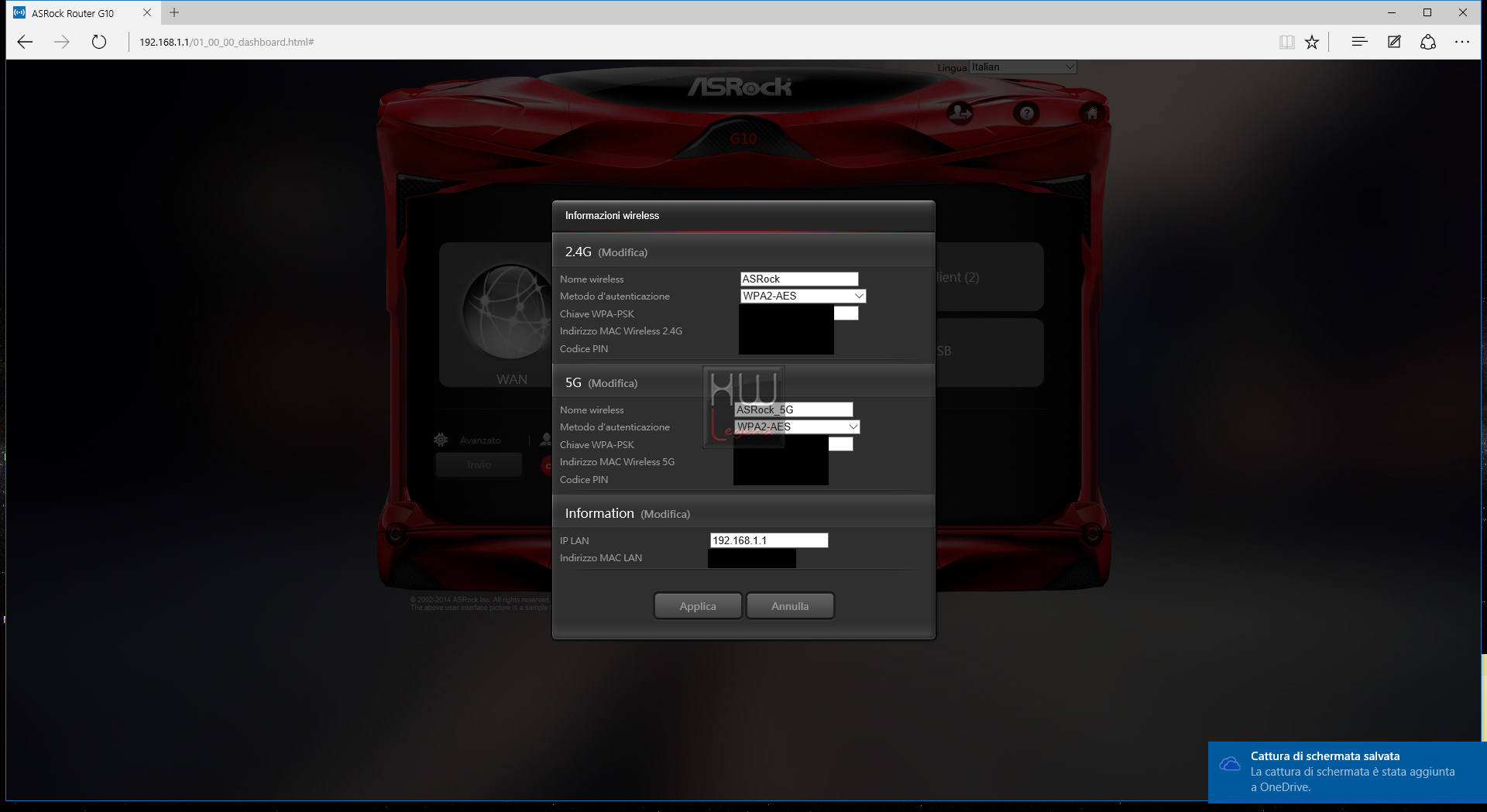
Task: Make a web note
Action: coord(1394,42)
